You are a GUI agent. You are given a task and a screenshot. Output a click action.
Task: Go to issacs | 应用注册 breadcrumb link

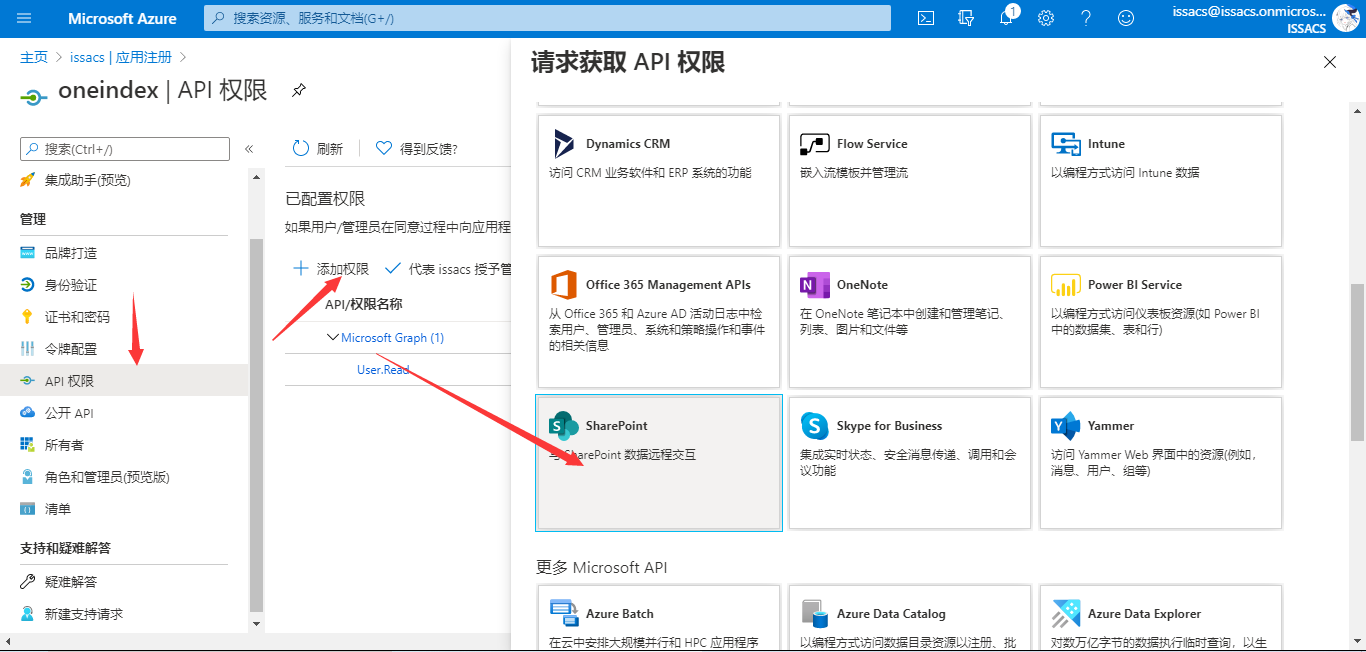tap(121, 57)
